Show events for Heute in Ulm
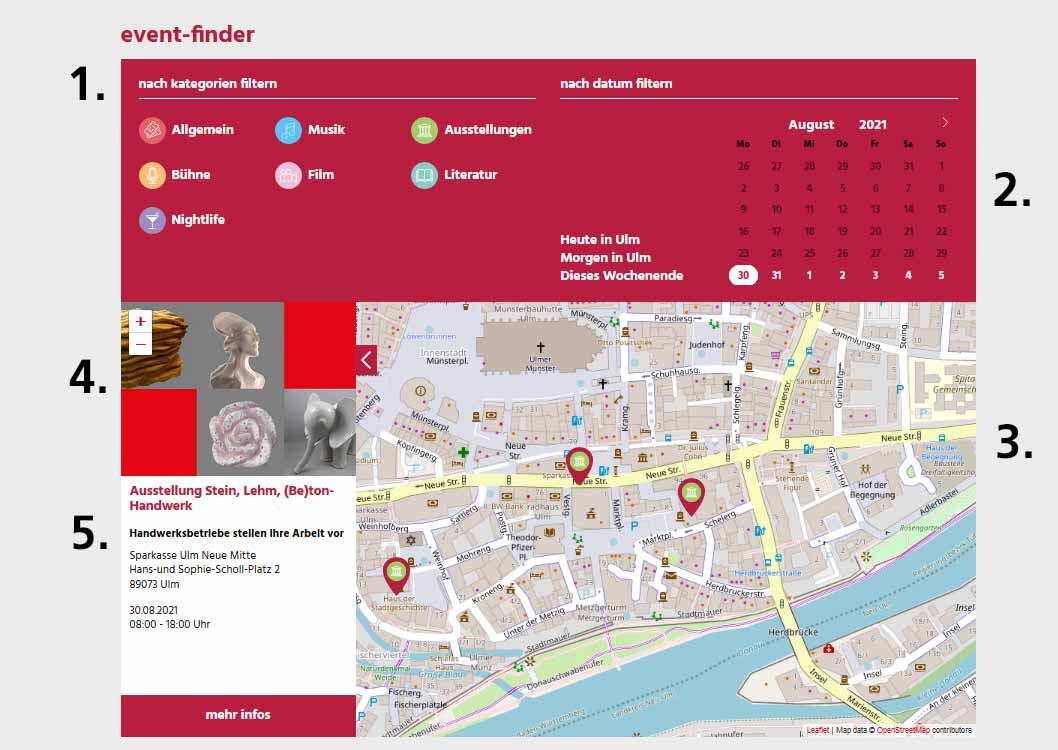Image resolution: width=1058 pixels, height=750 pixels. pyautogui.click(x=600, y=240)
